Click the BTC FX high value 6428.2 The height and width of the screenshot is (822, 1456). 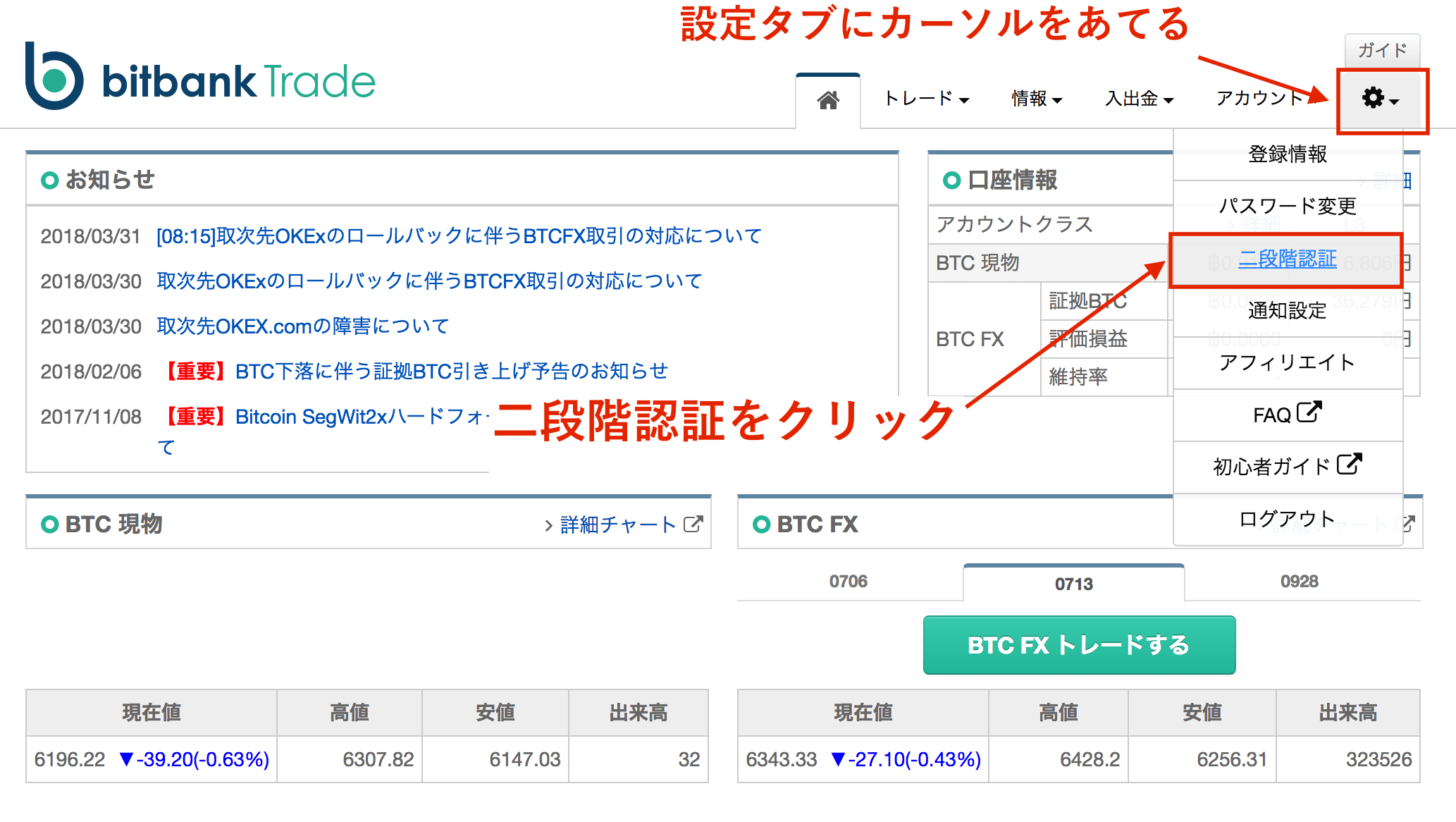(x=1090, y=759)
